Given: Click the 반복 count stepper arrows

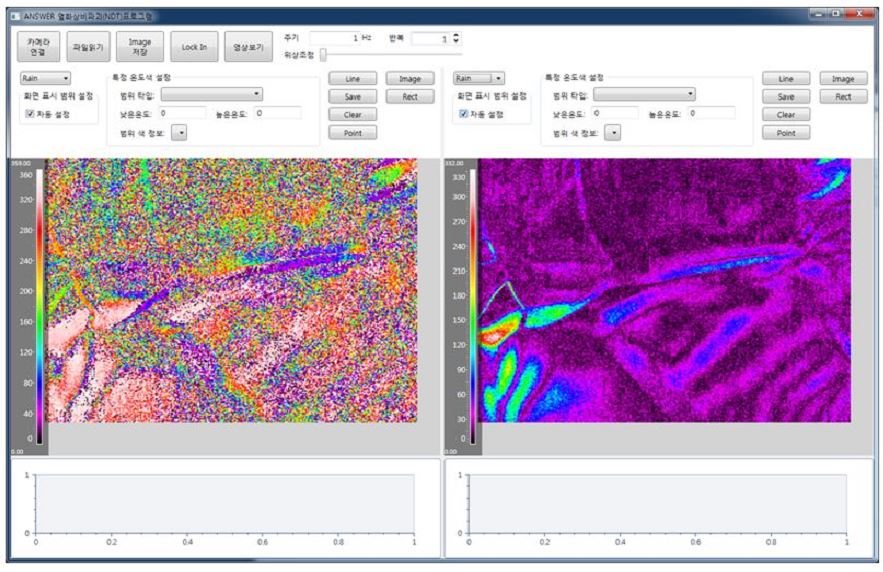Looking at the screenshot, I should (457, 38).
